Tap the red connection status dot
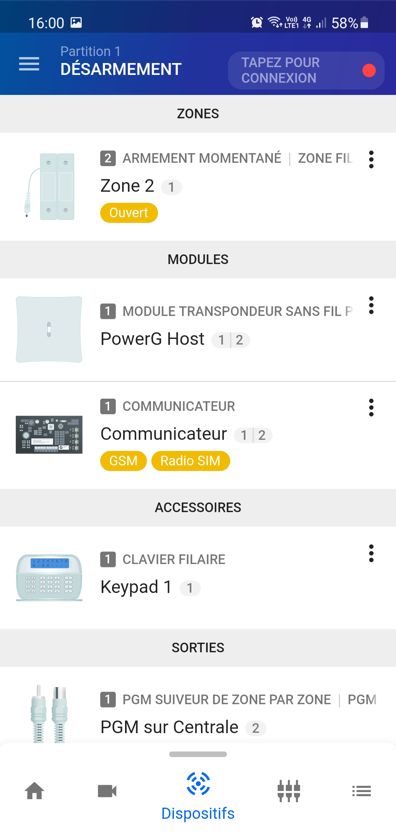This screenshot has width=396, height=835. (369, 70)
